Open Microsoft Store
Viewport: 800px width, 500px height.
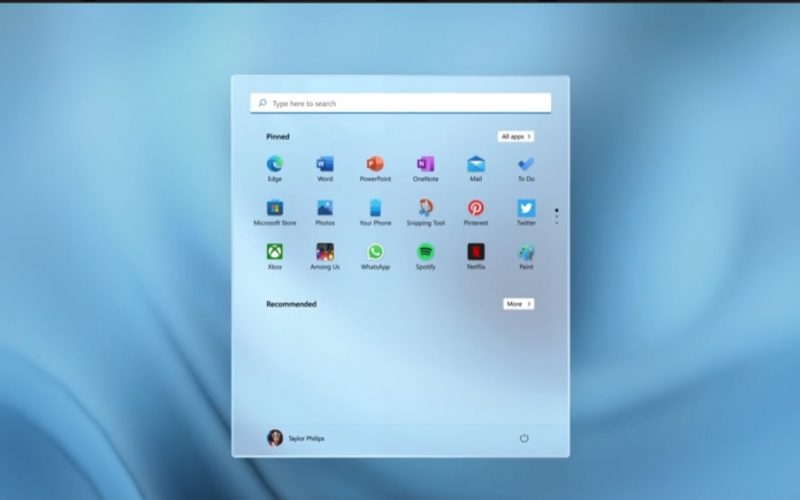tap(274, 212)
